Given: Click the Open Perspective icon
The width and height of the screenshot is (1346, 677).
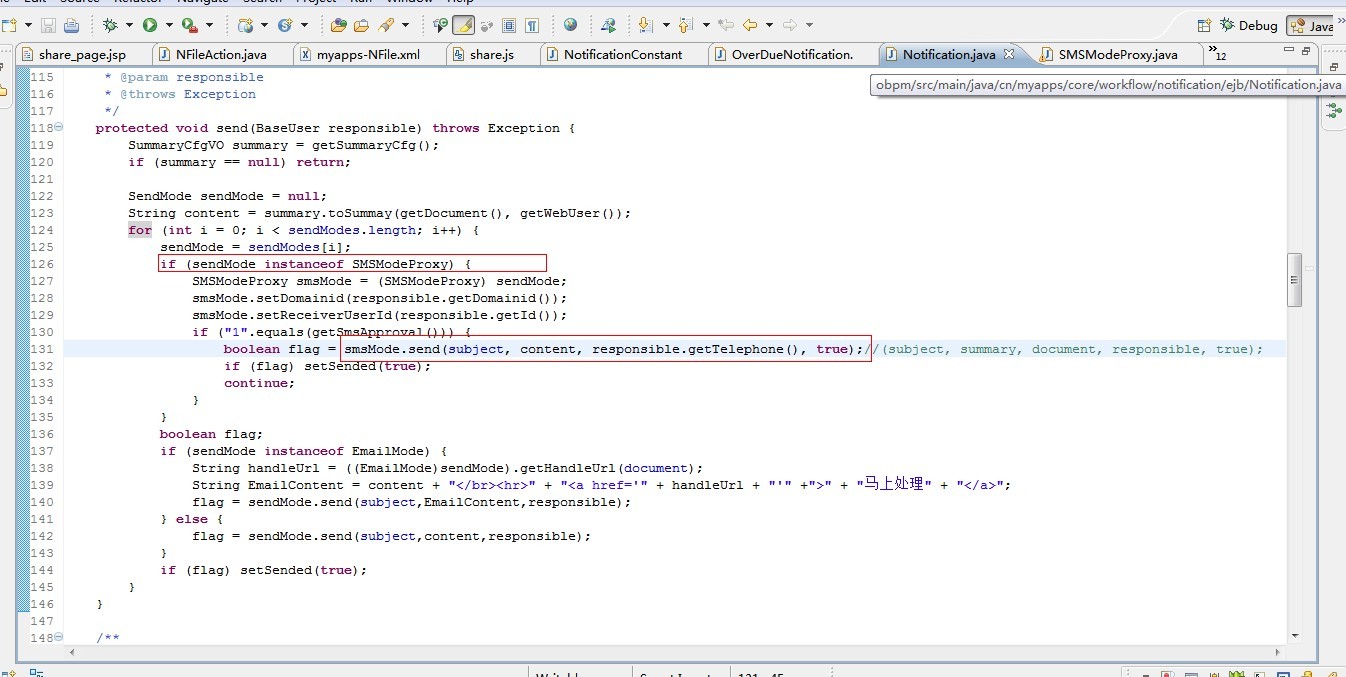Looking at the screenshot, I should [x=1204, y=26].
